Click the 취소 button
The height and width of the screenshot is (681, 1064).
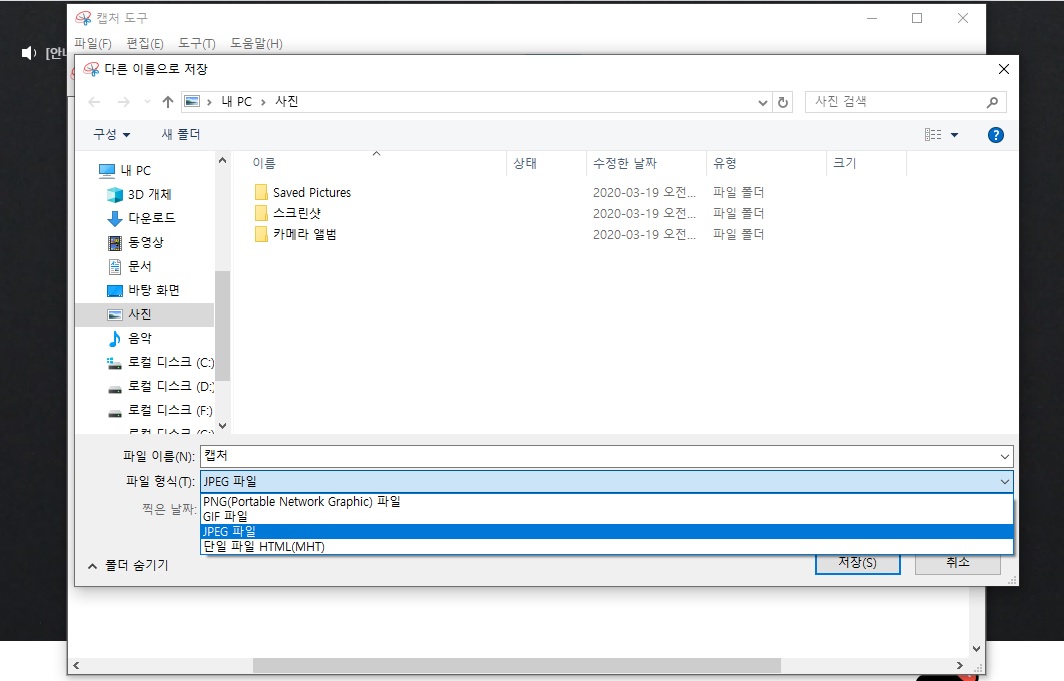click(x=957, y=563)
